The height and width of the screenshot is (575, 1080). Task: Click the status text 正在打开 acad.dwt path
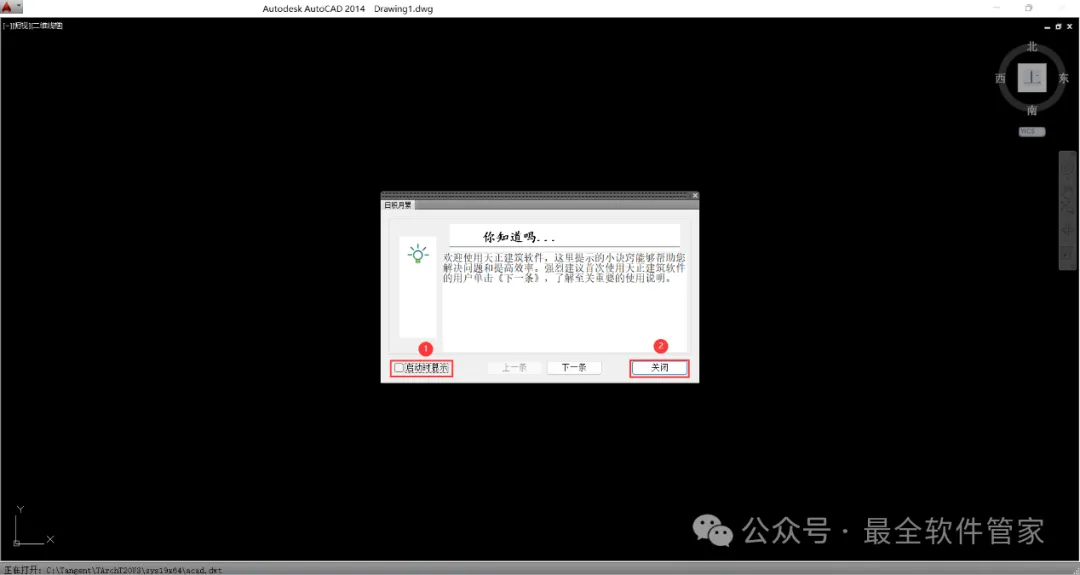click(113, 570)
